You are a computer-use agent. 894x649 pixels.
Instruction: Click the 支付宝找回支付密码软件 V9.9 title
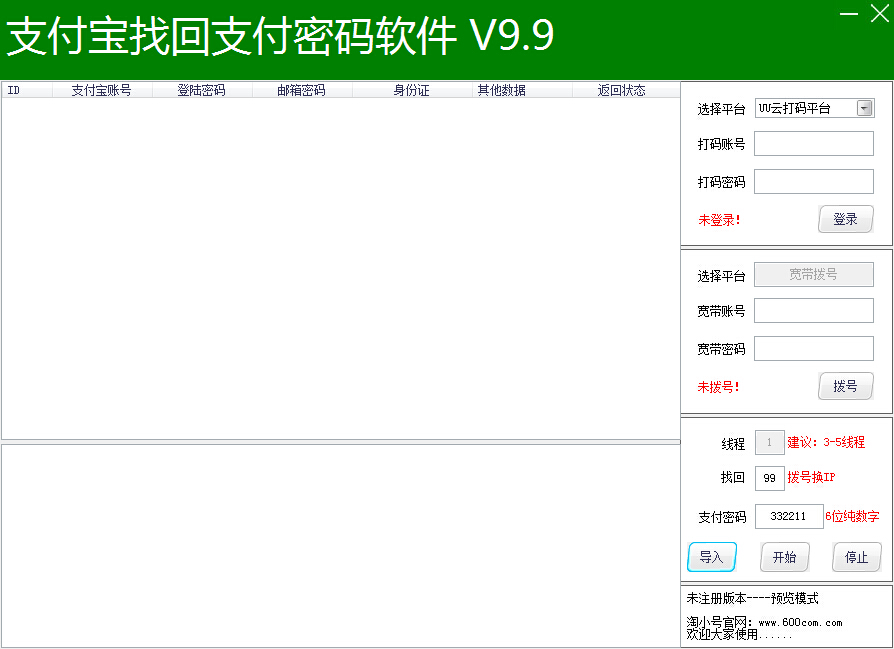tap(280, 36)
